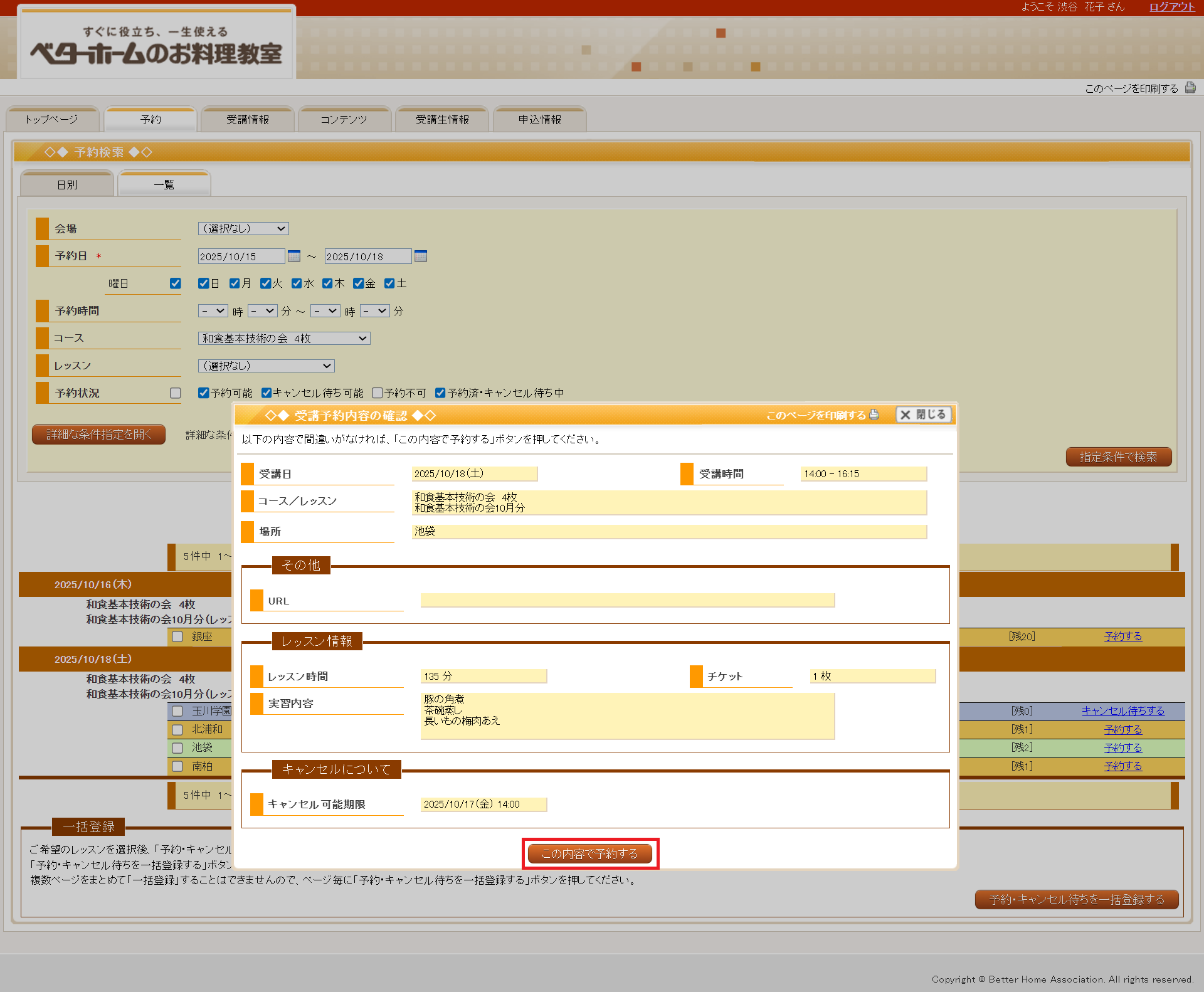Click キャンセル待ちする link for 玉川学園

[x=1122, y=710]
